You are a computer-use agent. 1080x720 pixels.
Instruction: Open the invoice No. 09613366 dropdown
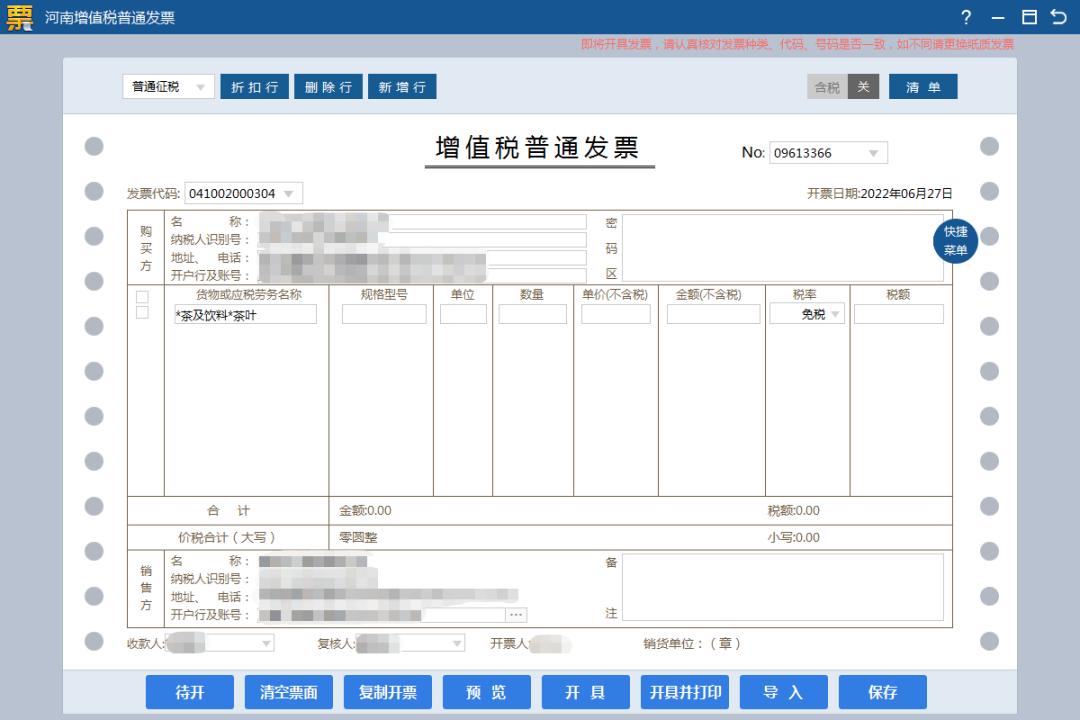point(872,152)
